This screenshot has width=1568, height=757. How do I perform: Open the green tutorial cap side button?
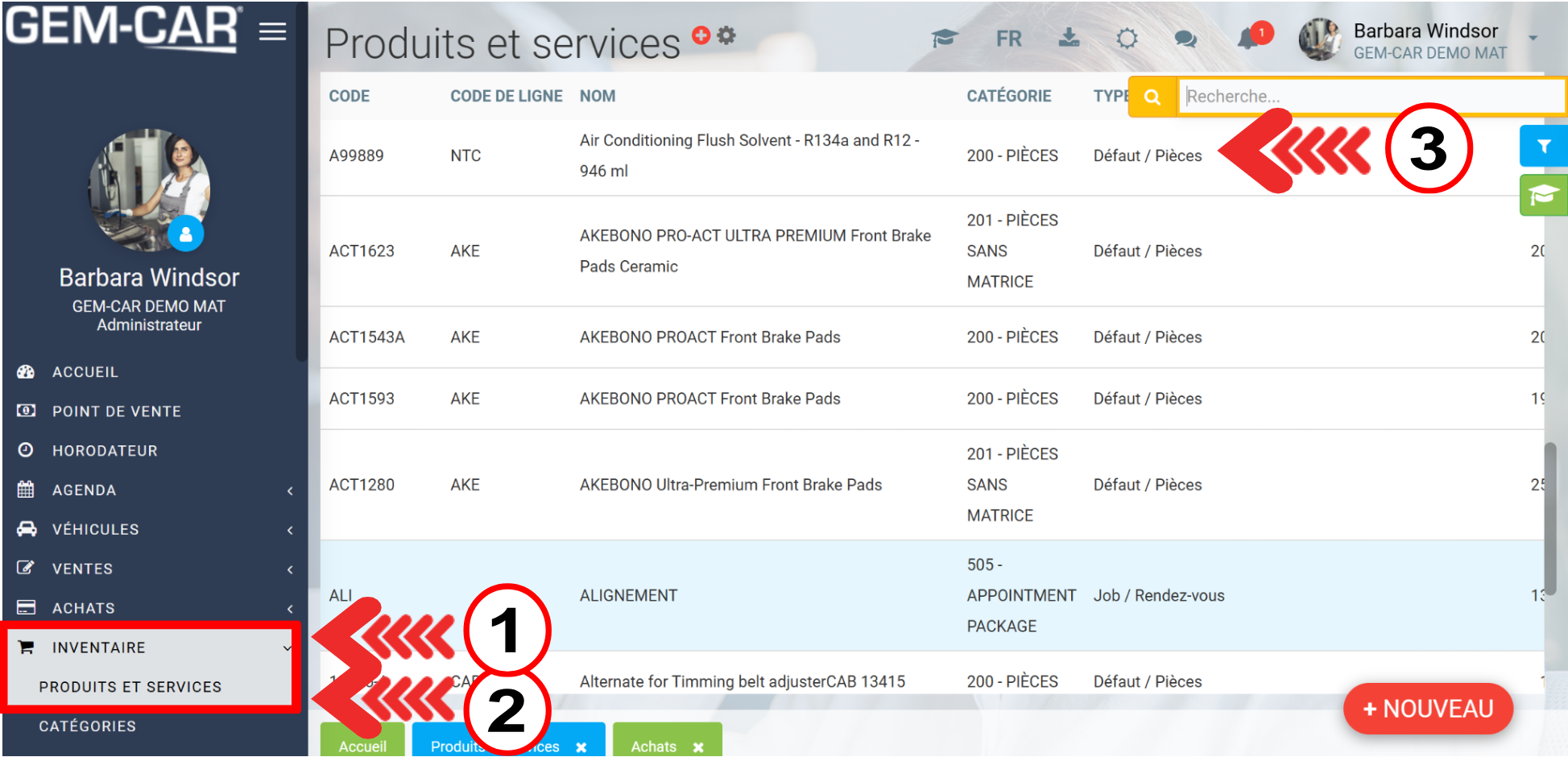tap(1543, 196)
